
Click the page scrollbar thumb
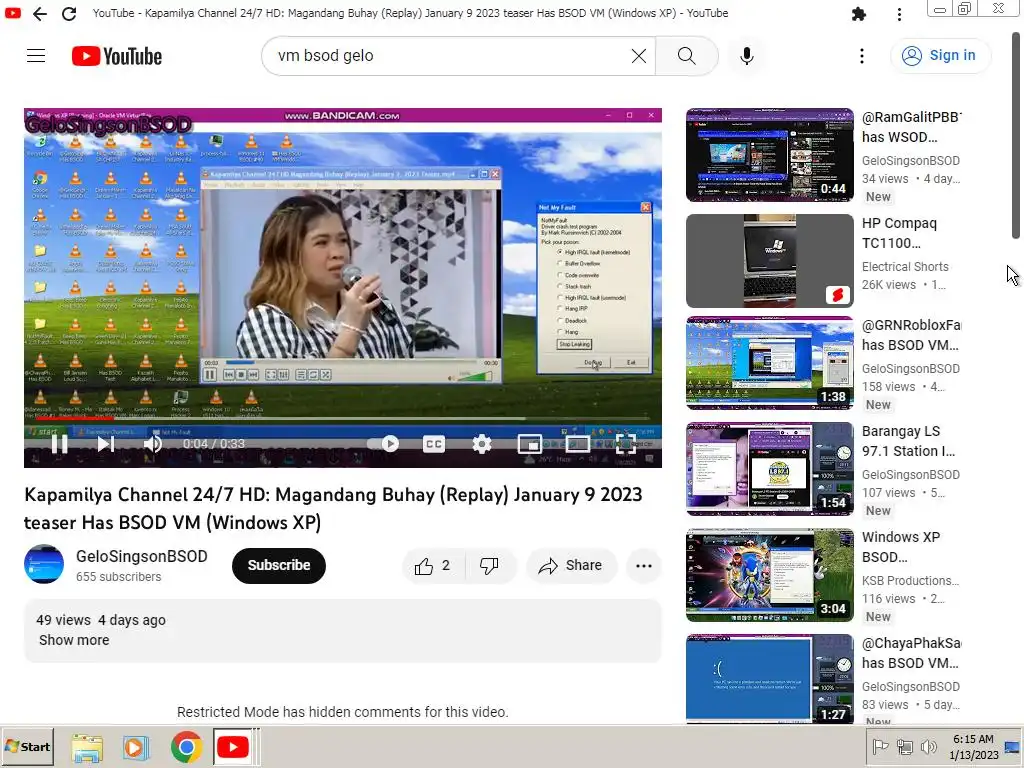[1016, 136]
